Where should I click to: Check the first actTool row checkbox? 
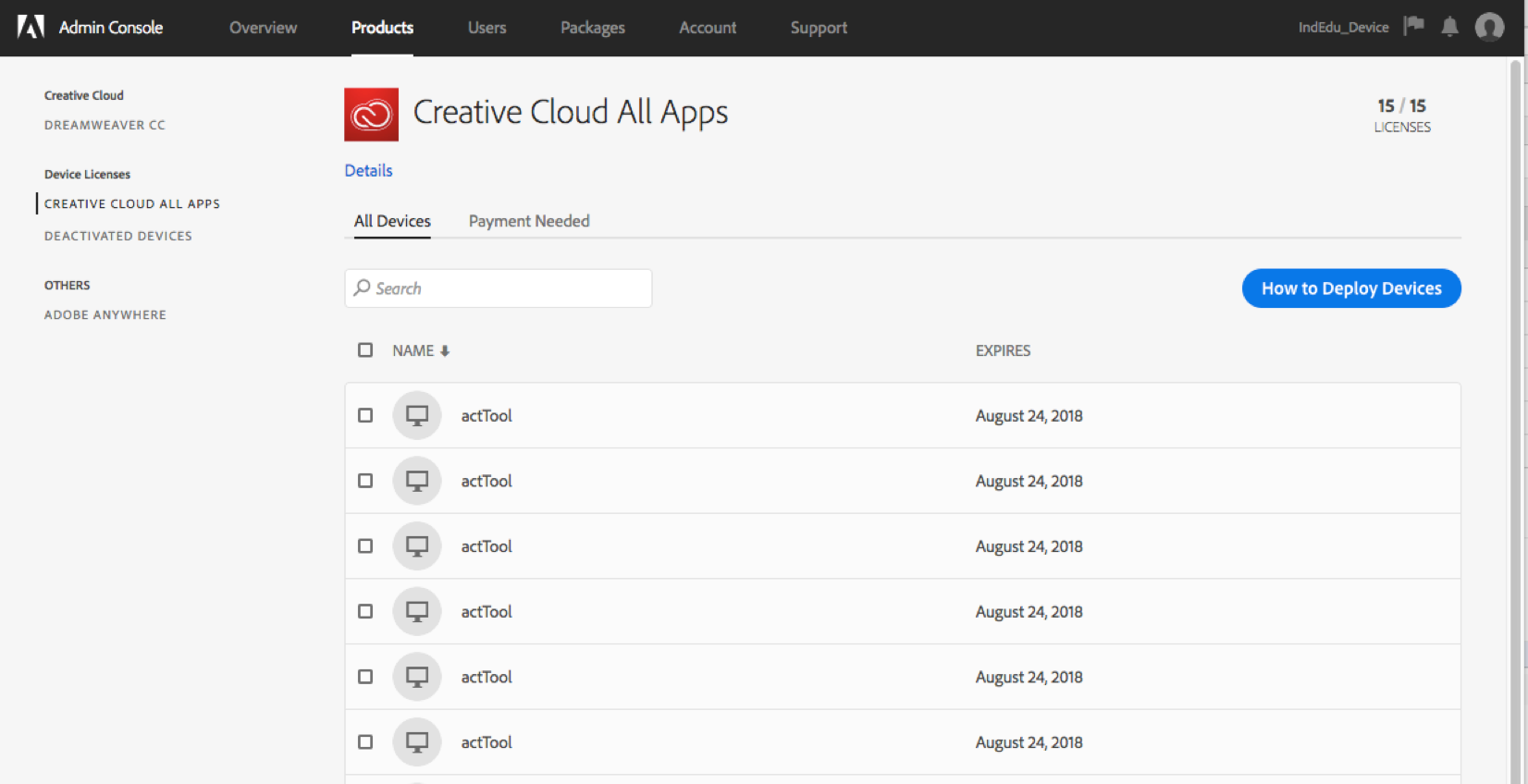click(x=365, y=416)
